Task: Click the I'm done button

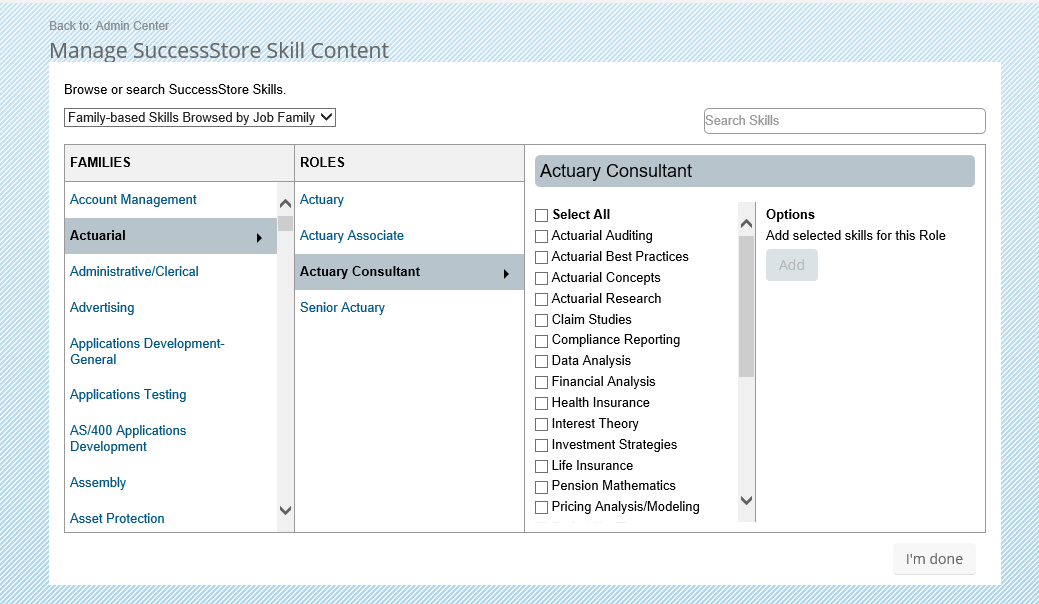Action: point(934,559)
